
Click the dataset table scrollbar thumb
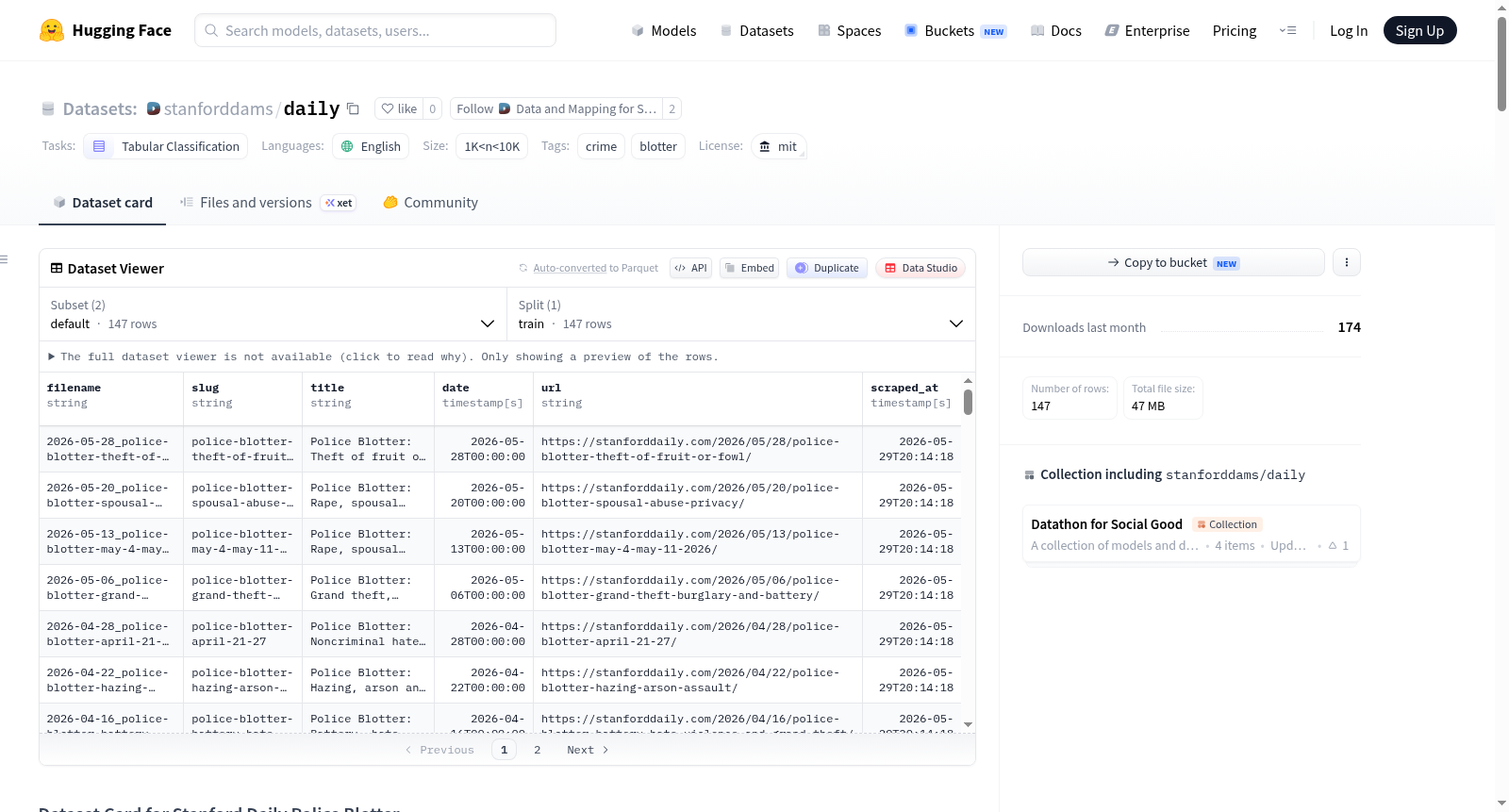click(968, 402)
